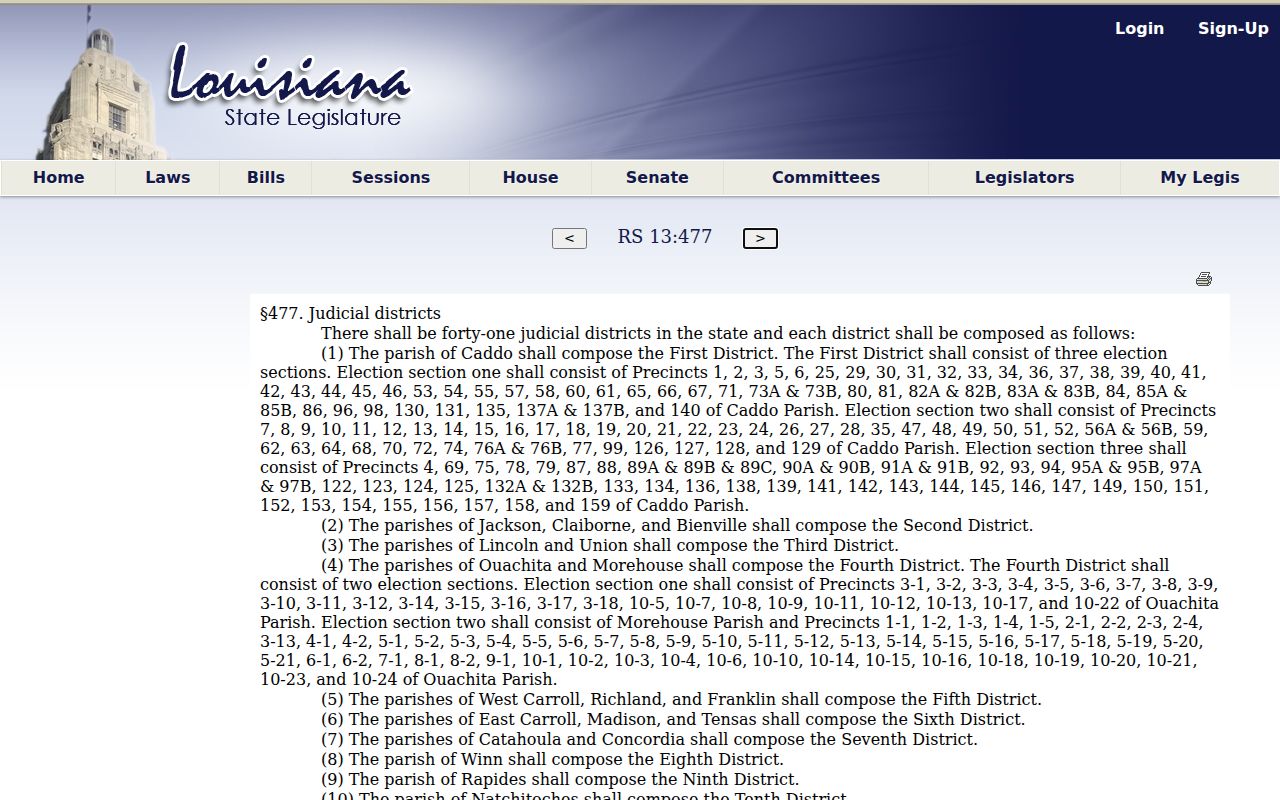Click the line about West Carroll, Richland, and Franklin

681,700
